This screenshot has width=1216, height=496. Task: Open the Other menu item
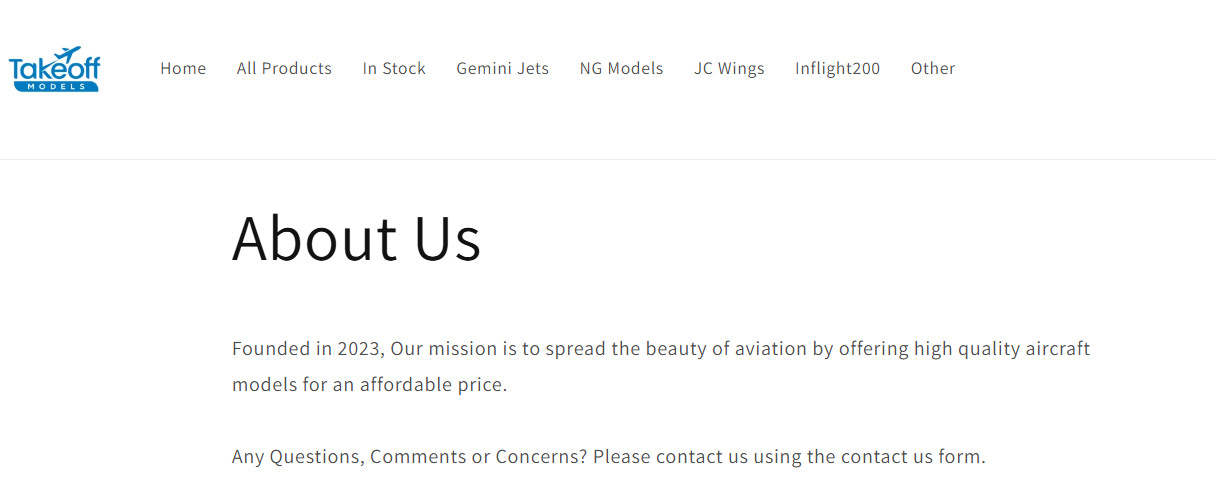click(933, 68)
